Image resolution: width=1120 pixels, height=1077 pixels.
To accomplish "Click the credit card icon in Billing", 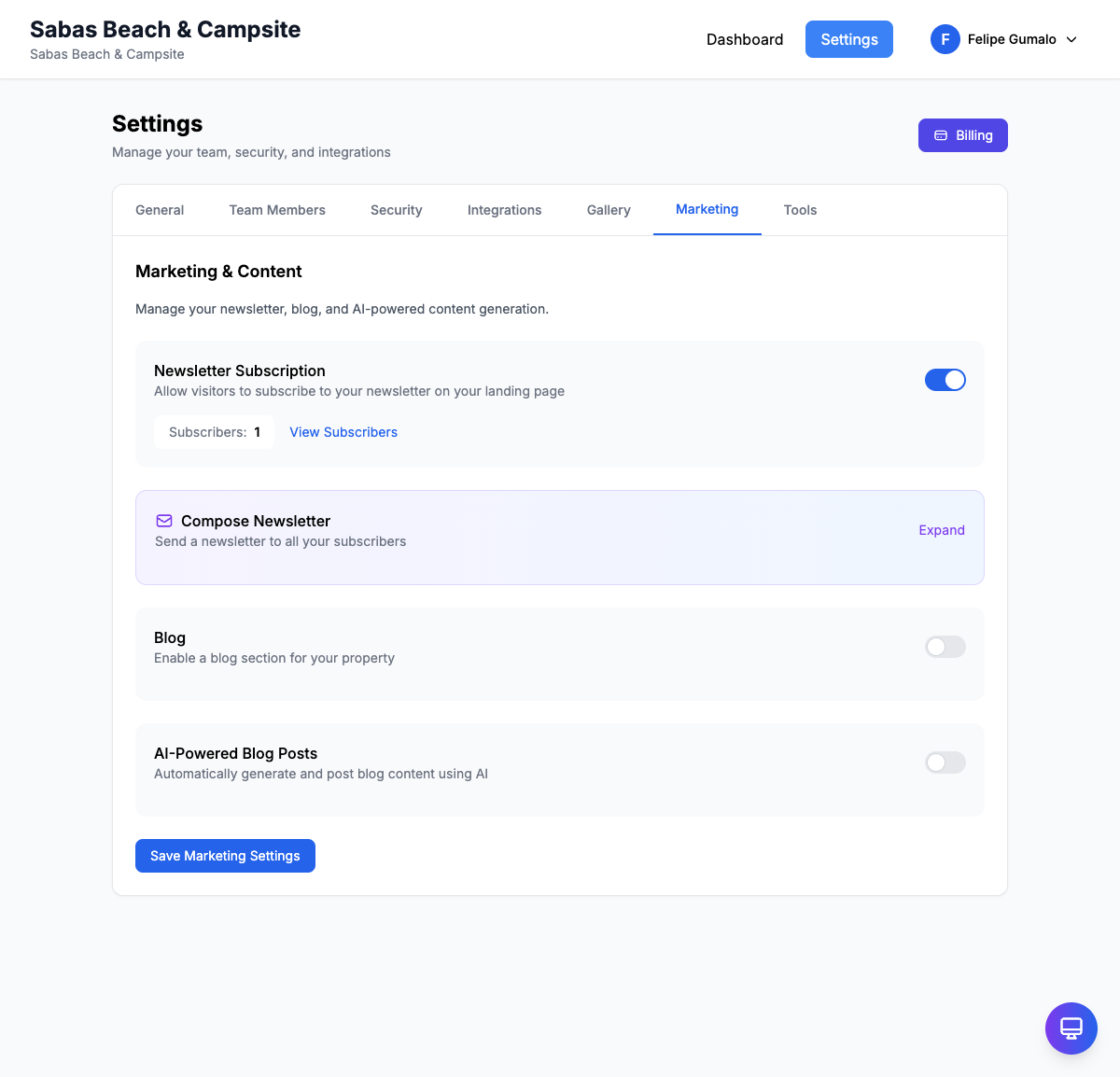I will 941,135.
